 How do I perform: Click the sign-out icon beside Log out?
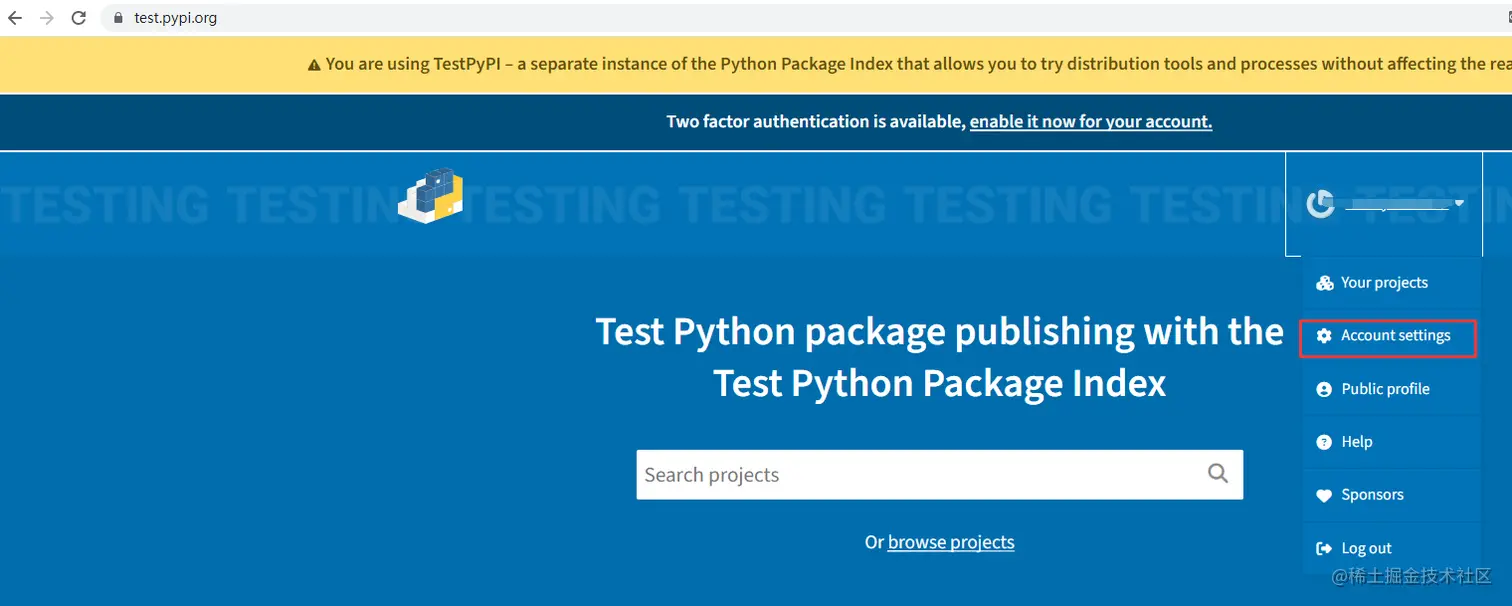pyautogui.click(x=1324, y=548)
